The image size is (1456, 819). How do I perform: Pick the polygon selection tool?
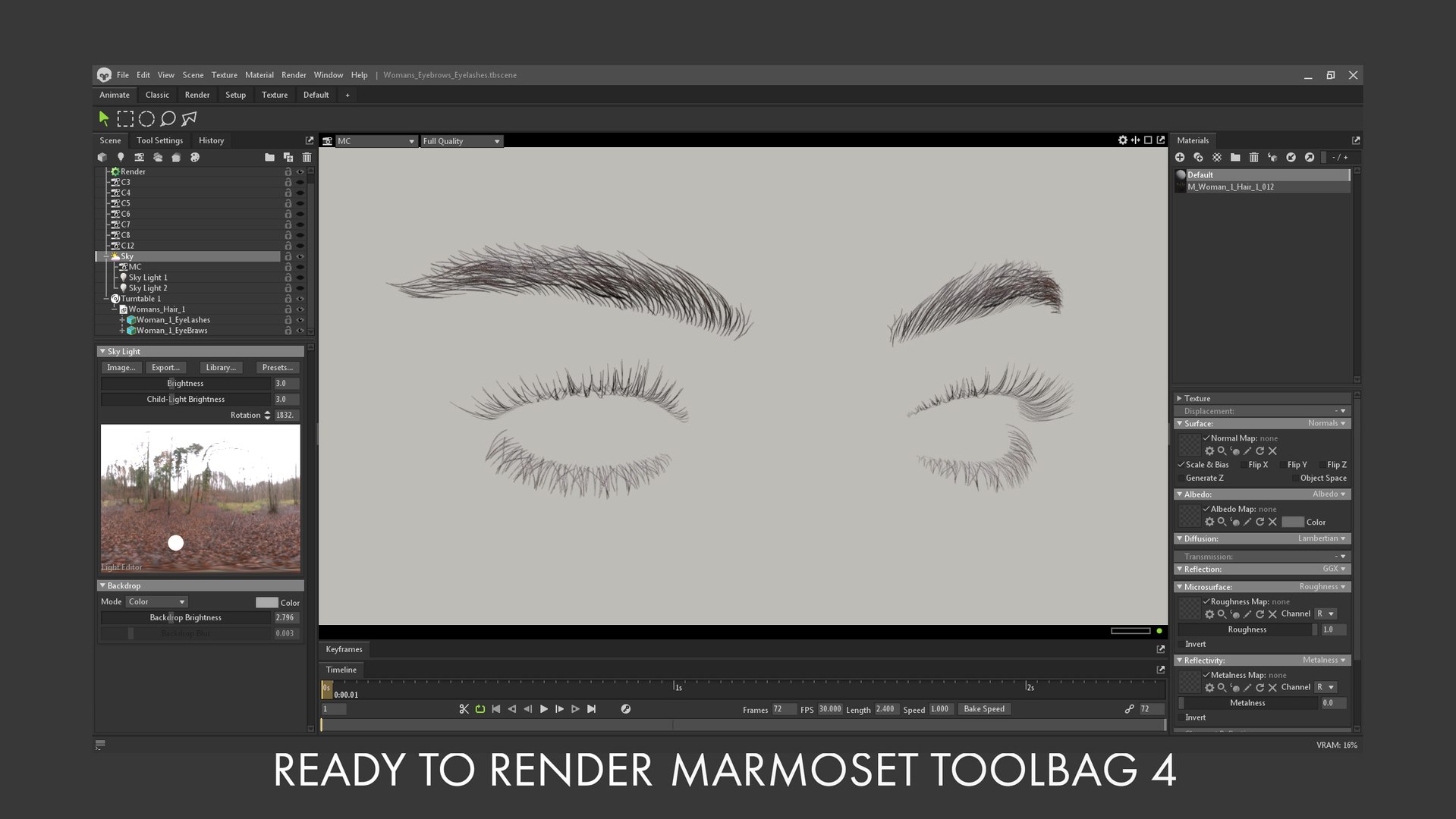pos(189,118)
